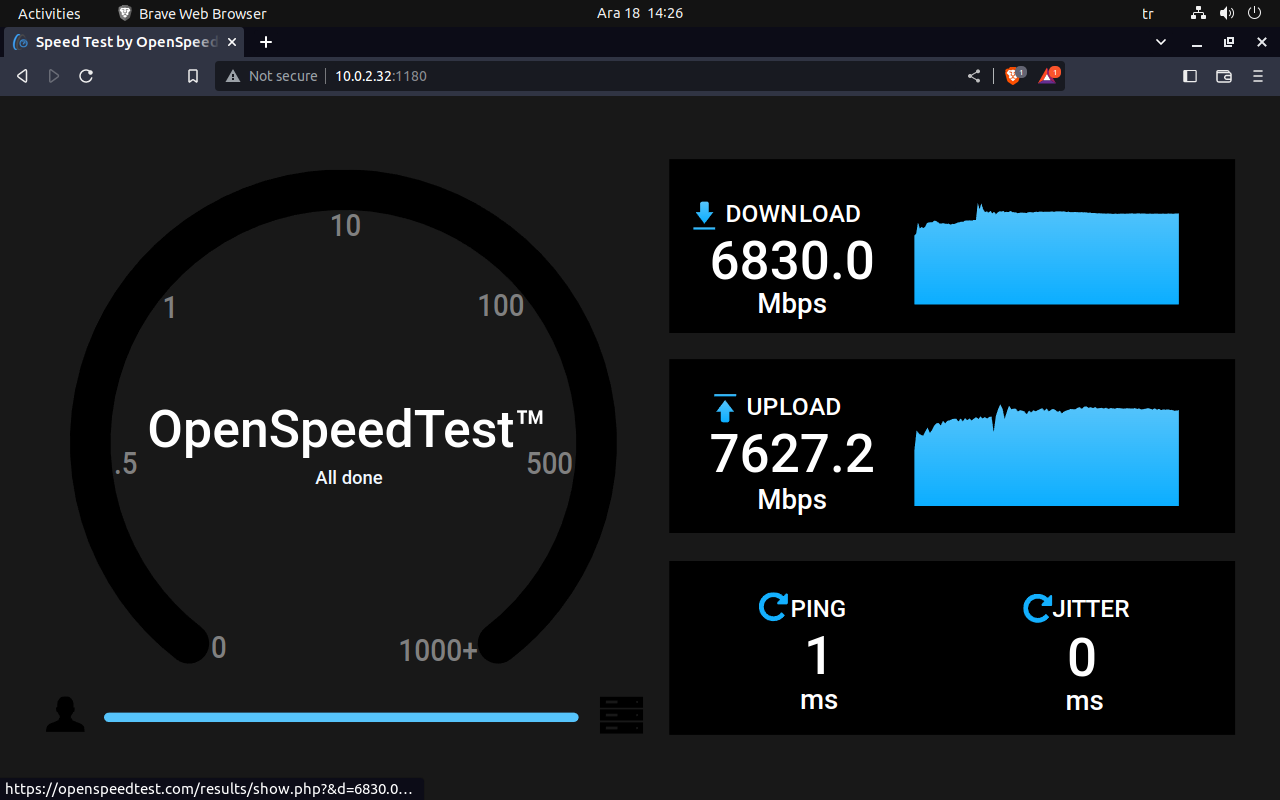The width and height of the screenshot is (1280, 800).
Task: Select the Speed Test by OpenSpeedTest tab
Action: pos(124,42)
